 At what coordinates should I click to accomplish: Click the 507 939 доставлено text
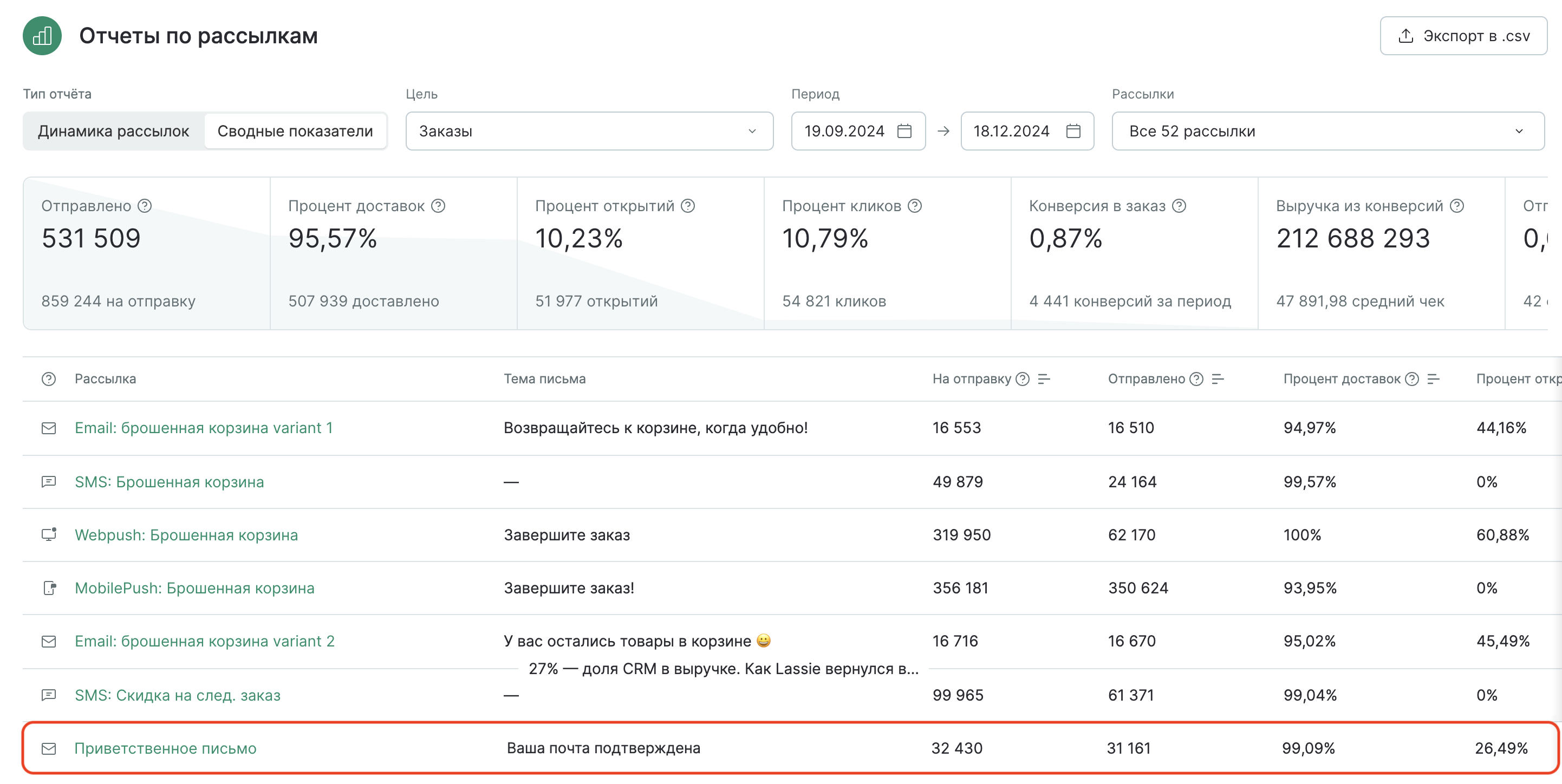(x=363, y=302)
